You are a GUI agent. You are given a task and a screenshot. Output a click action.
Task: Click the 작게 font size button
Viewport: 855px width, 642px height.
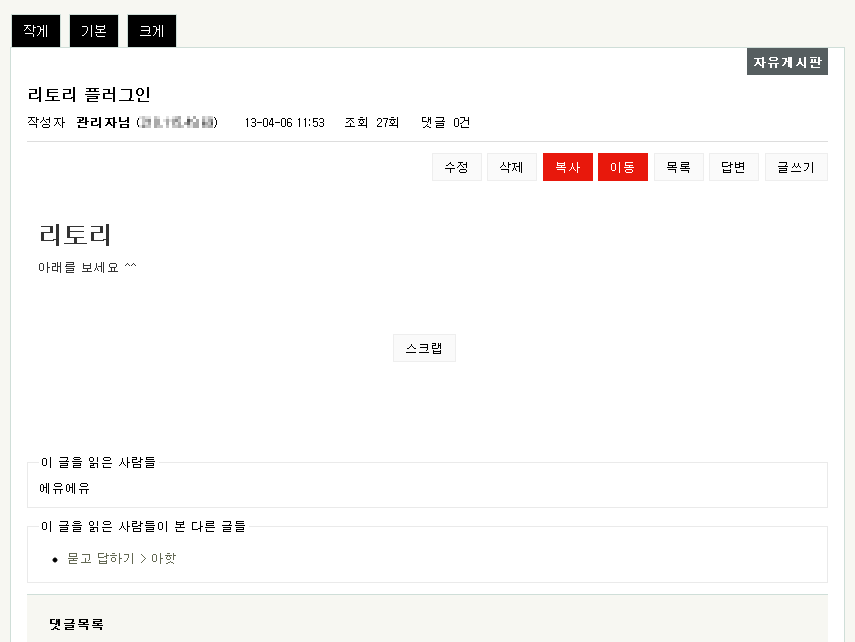click(36, 31)
